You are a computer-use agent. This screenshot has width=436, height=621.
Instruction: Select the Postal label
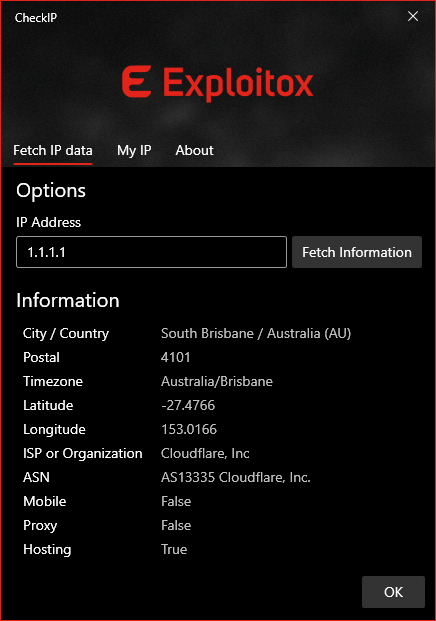(x=41, y=357)
